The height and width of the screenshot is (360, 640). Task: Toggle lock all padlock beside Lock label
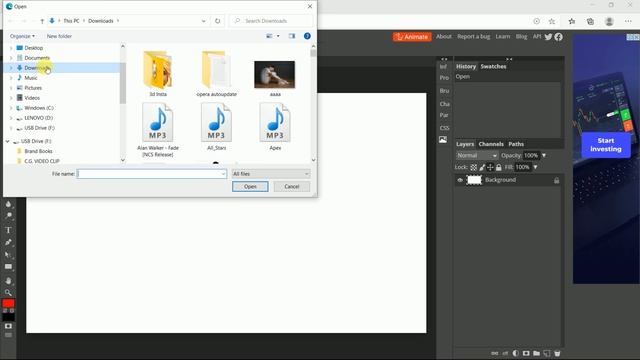click(498, 167)
